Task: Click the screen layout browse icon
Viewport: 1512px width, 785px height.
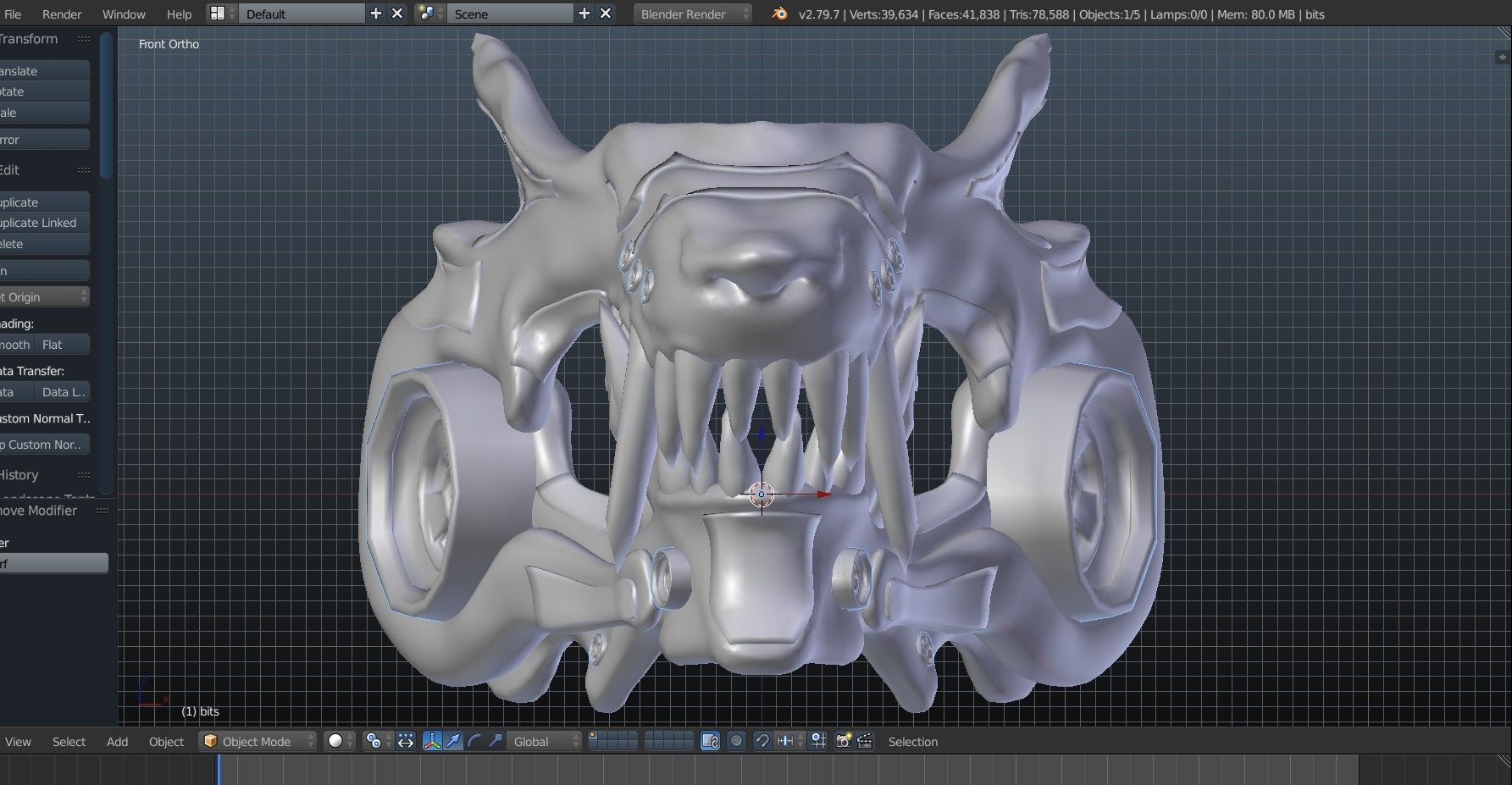Action: [222, 14]
